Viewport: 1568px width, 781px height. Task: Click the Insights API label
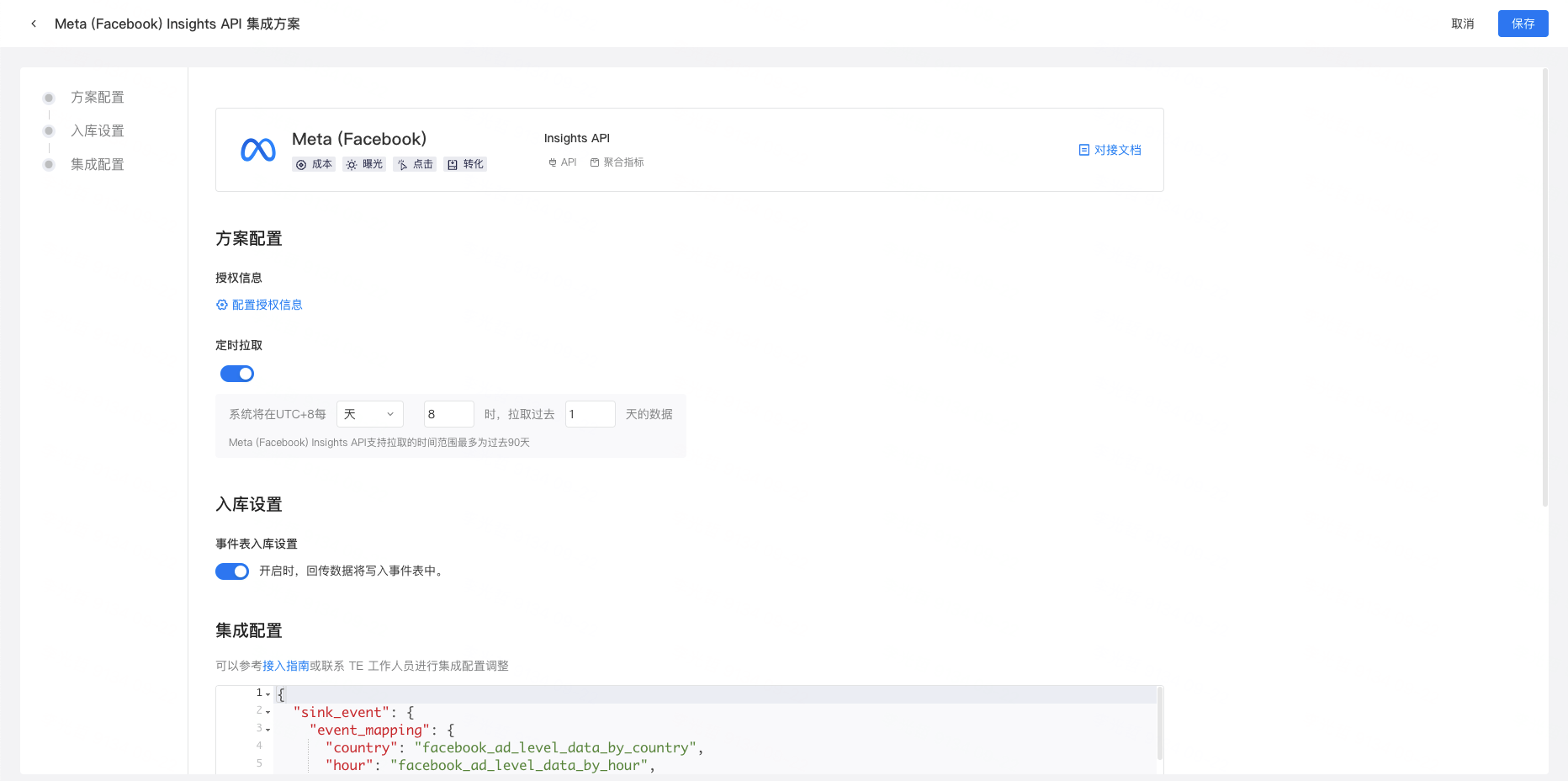(577, 138)
